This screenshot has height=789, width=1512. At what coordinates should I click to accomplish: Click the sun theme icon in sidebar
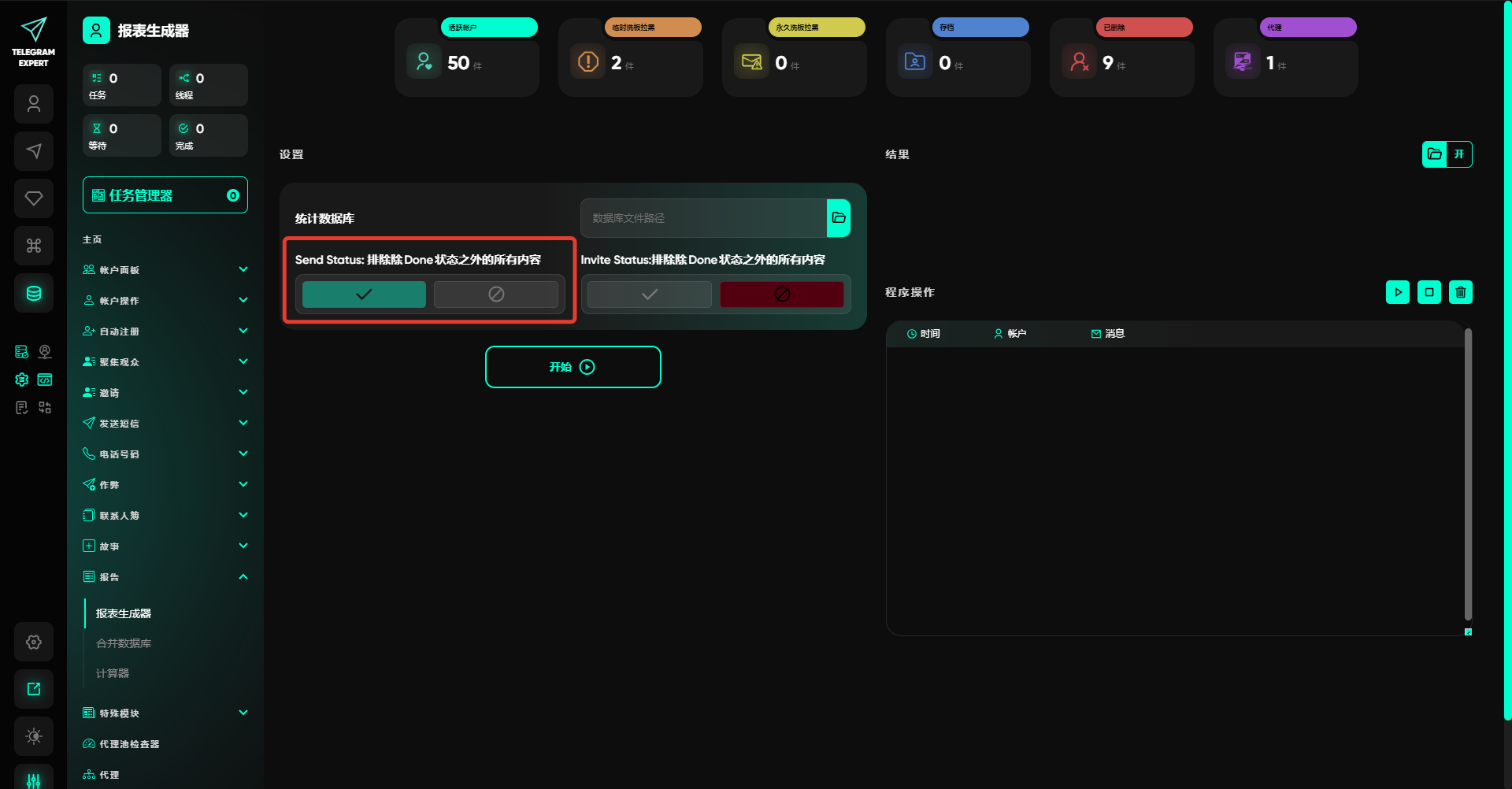(34, 736)
